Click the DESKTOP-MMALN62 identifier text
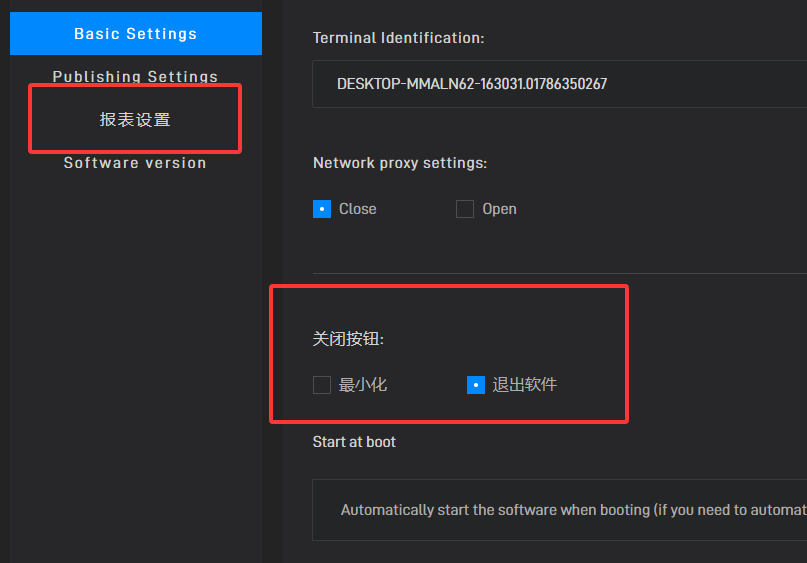The image size is (807, 563). [x=472, y=84]
